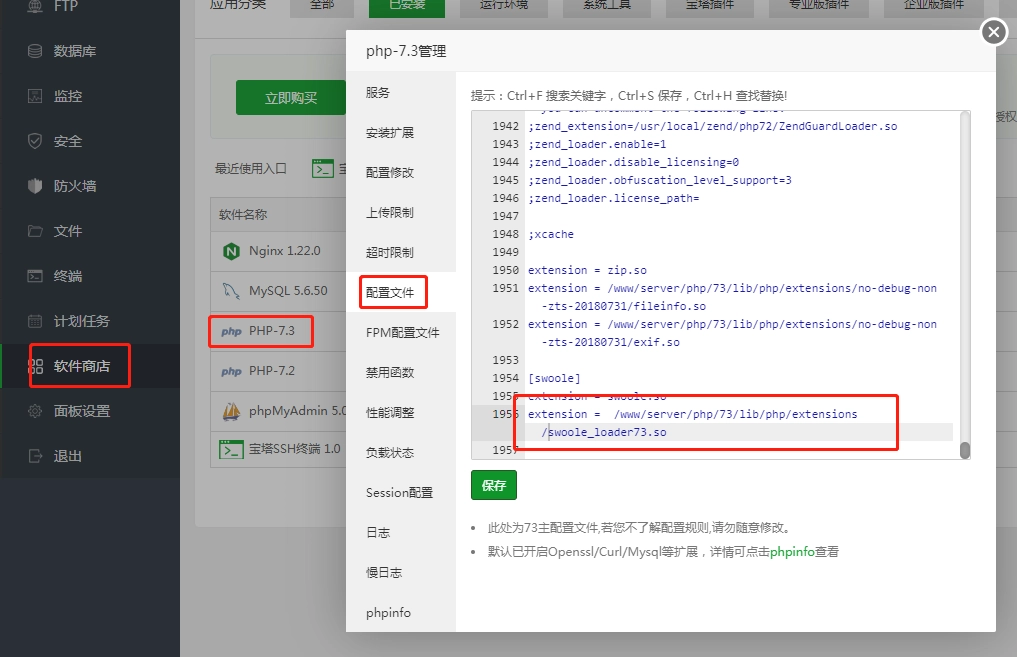
Task: Open the files folder icon
Action: click(x=35, y=231)
